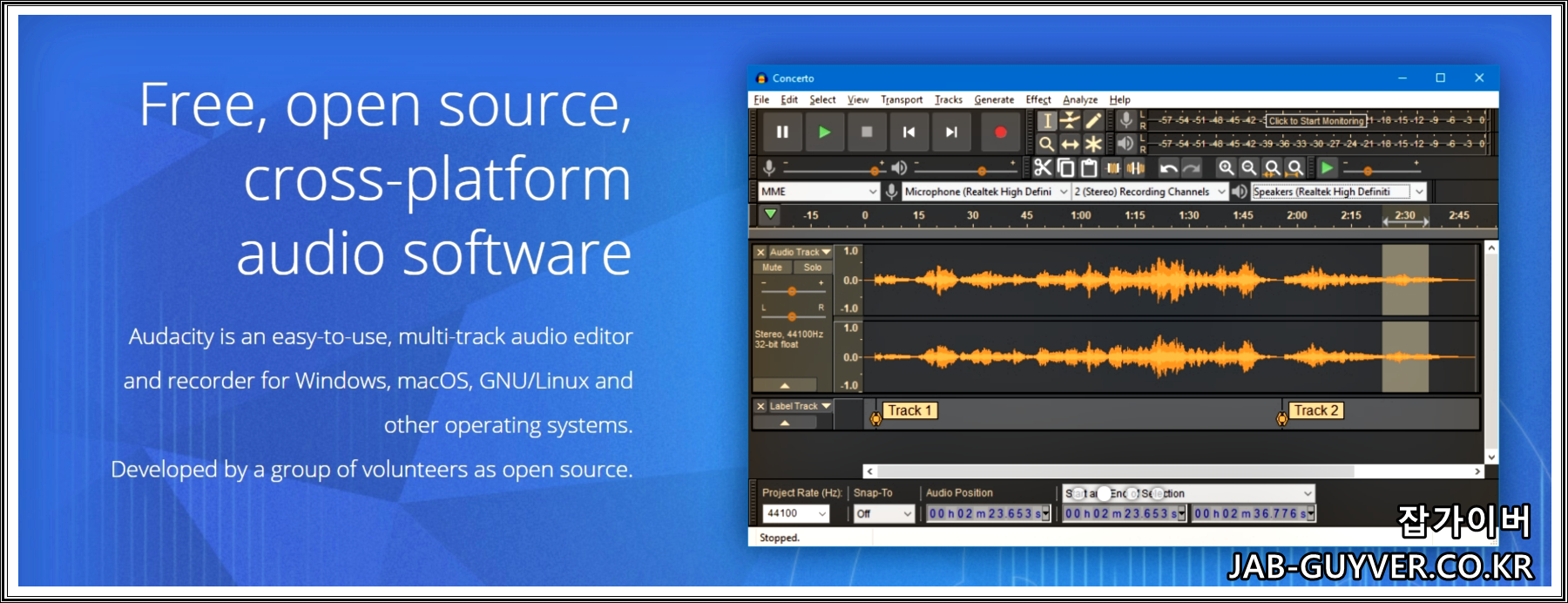
Task: Open the Label Track name dropdown menu
Action: [x=800, y=406]
